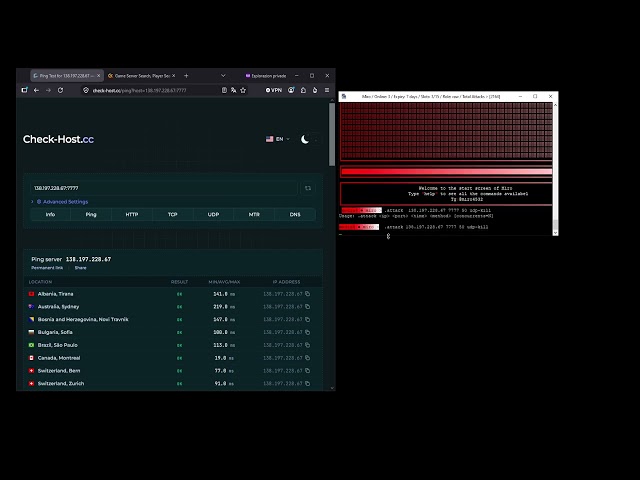Bookmark this page with star icon
The height and width of the screenshot is (480, 640).
pyautogui.click(x=243, y=90)
